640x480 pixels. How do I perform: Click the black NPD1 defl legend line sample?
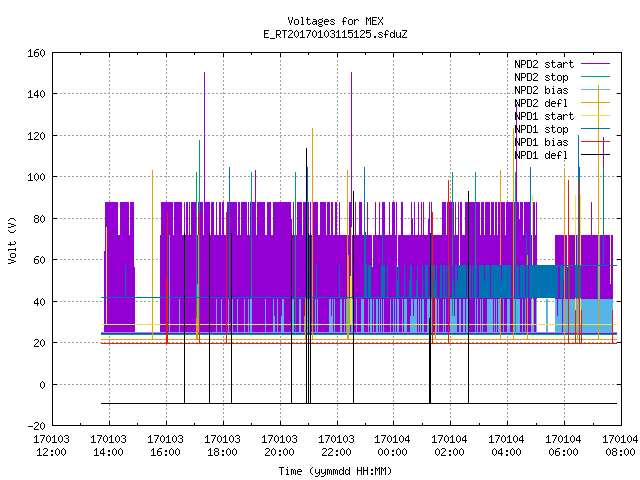(595, 155)
